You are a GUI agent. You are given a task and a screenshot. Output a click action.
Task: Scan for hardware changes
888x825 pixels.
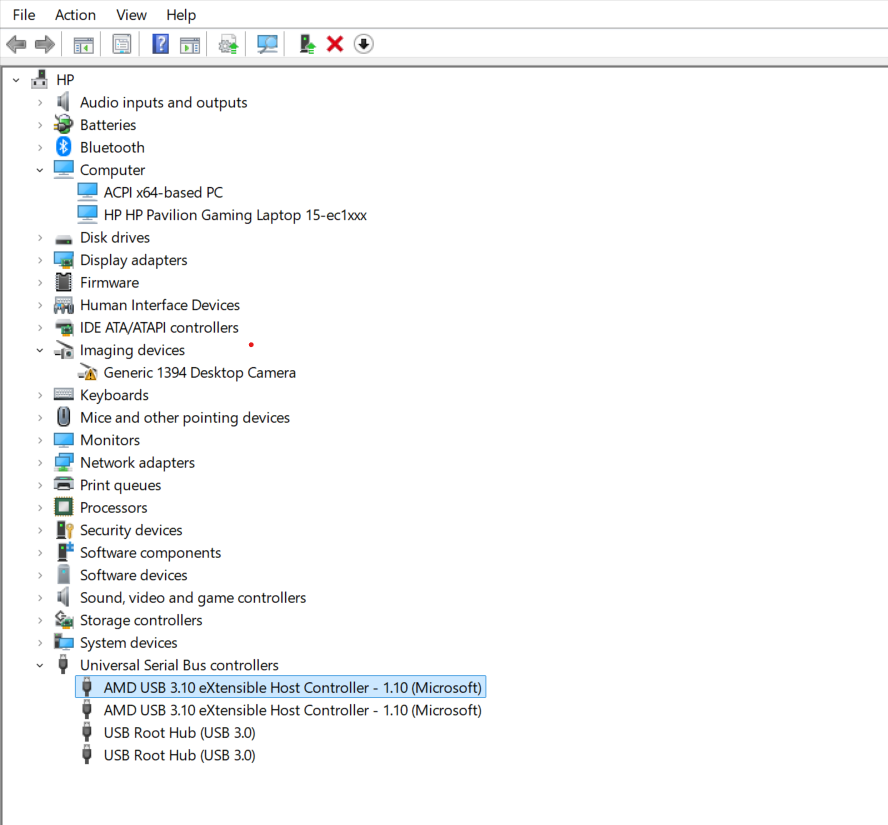(x=267, y=43)
